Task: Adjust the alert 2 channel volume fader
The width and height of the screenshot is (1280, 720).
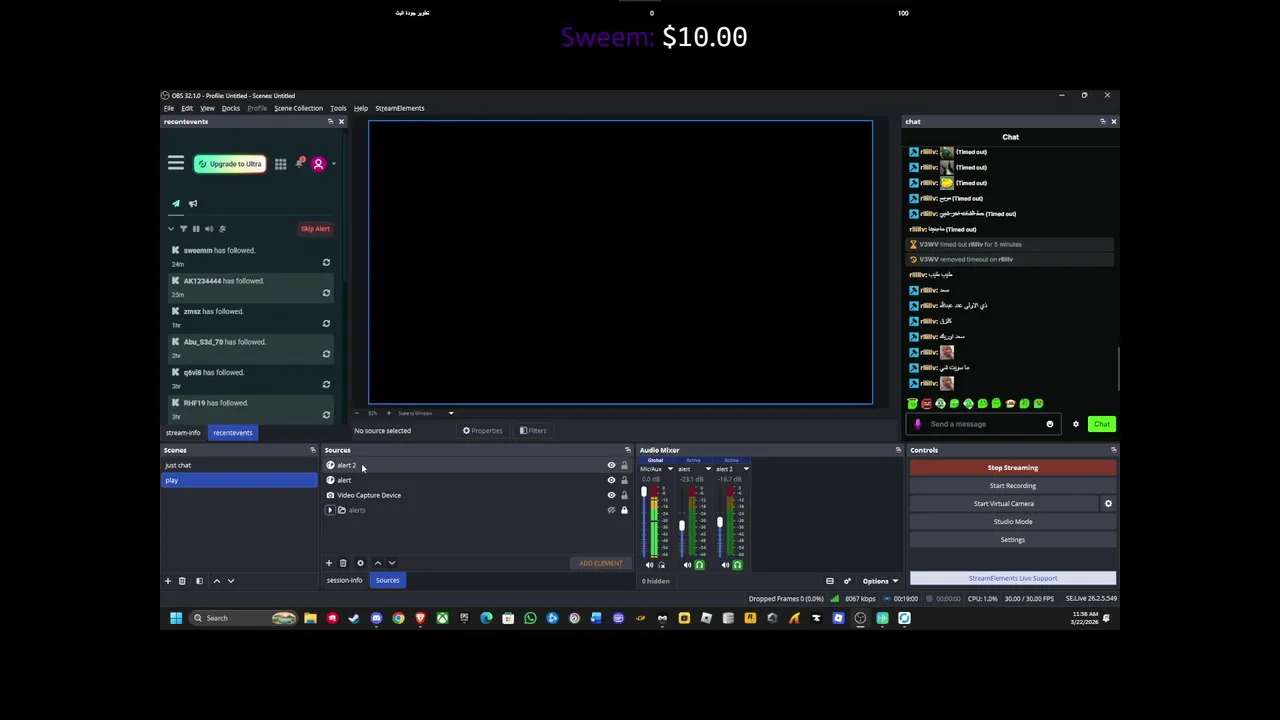Action: (719, 523)
